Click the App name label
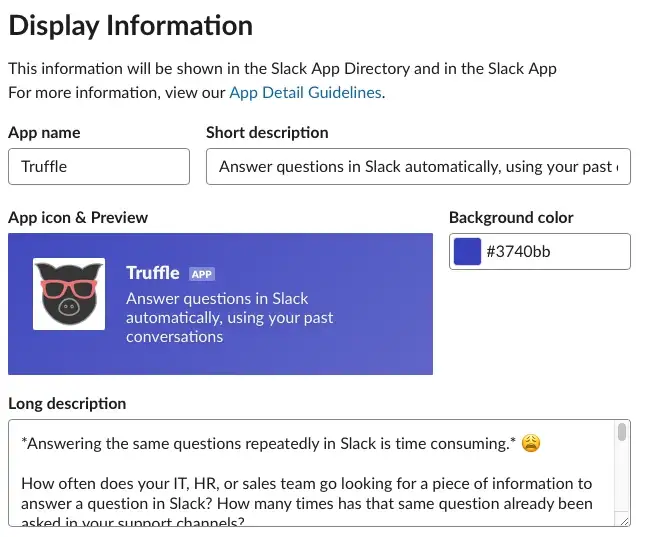The height and width of the screenshot is (537, 650). click(44, 133)
